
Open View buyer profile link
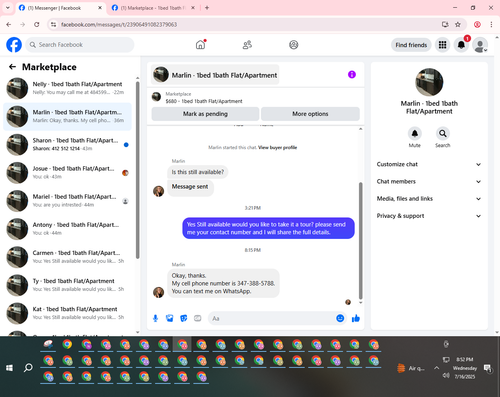pyautogui.click(x=277, y=147)
